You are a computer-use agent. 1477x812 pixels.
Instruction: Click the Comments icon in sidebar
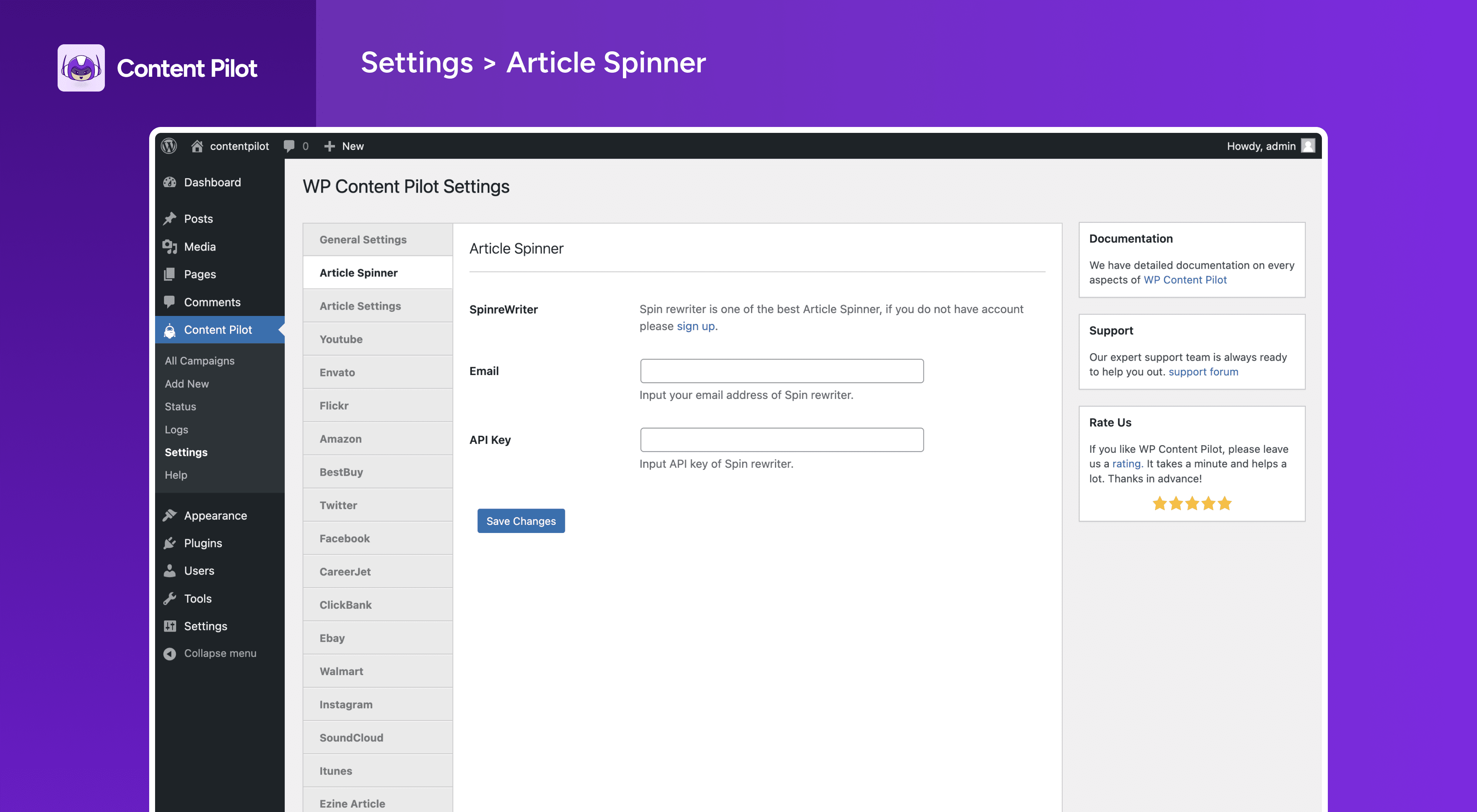click(170, 301)
